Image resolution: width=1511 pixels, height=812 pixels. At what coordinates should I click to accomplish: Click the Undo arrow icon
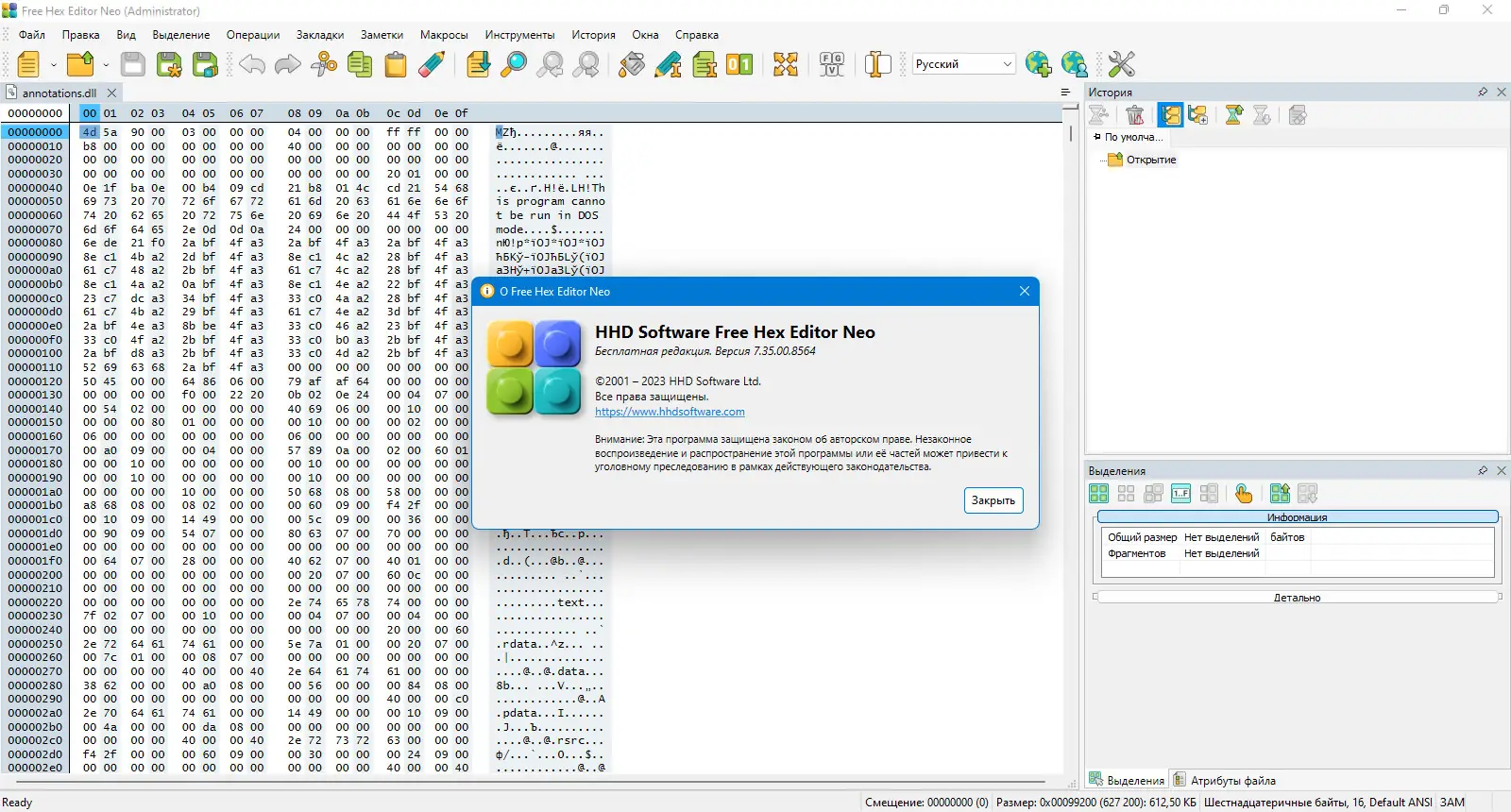252,64
